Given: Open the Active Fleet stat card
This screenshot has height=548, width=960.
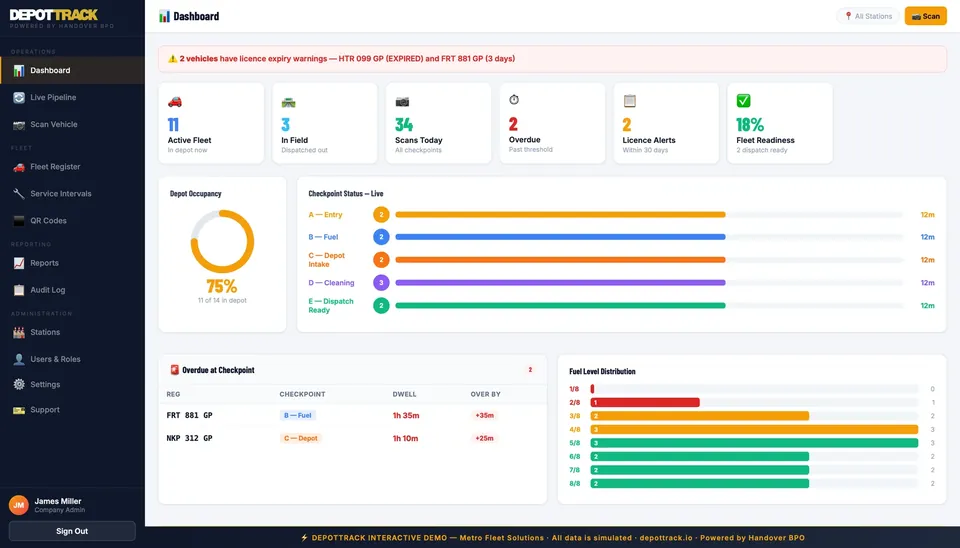Looking at the screenshot, I should click(x=211, y=124).
